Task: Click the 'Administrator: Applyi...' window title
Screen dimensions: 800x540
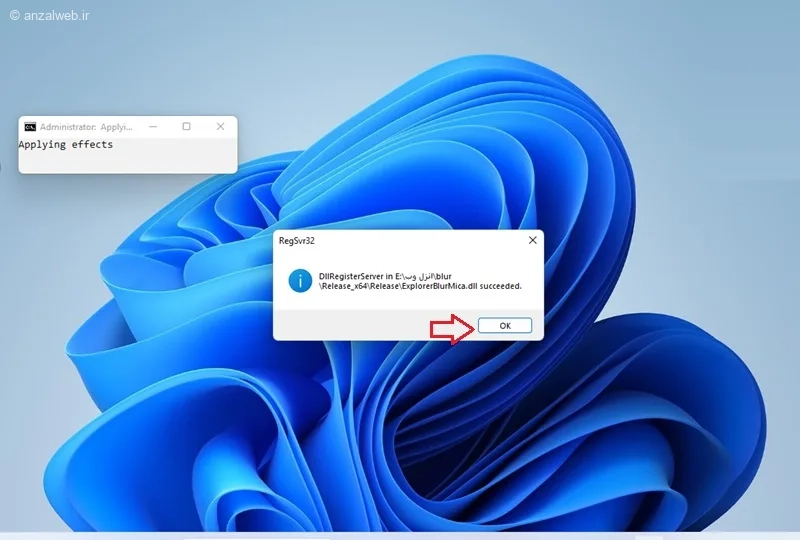Action: pos(86,127)
